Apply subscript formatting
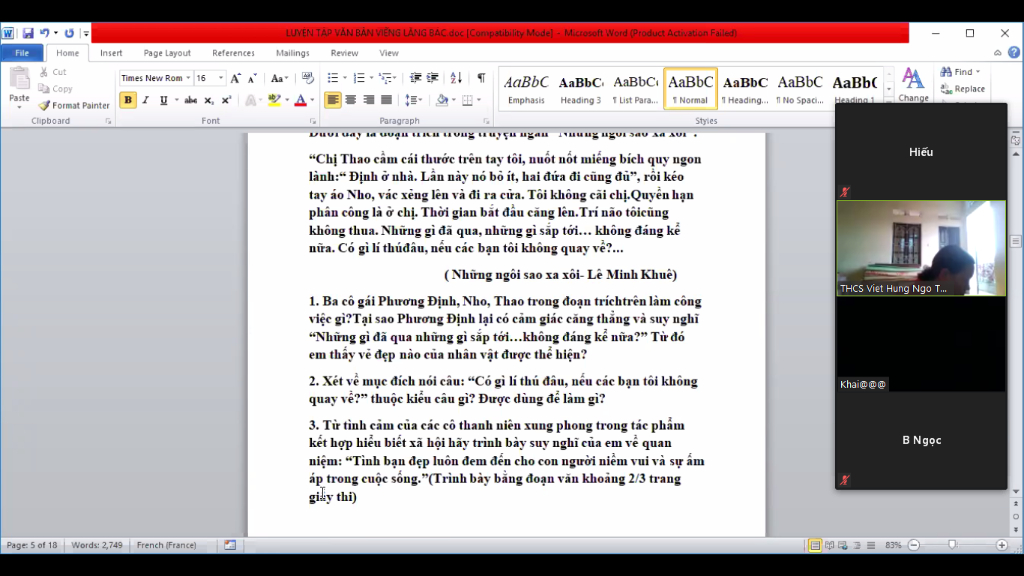This screenshot has width=1024, height=576. [x=208, y=100]
